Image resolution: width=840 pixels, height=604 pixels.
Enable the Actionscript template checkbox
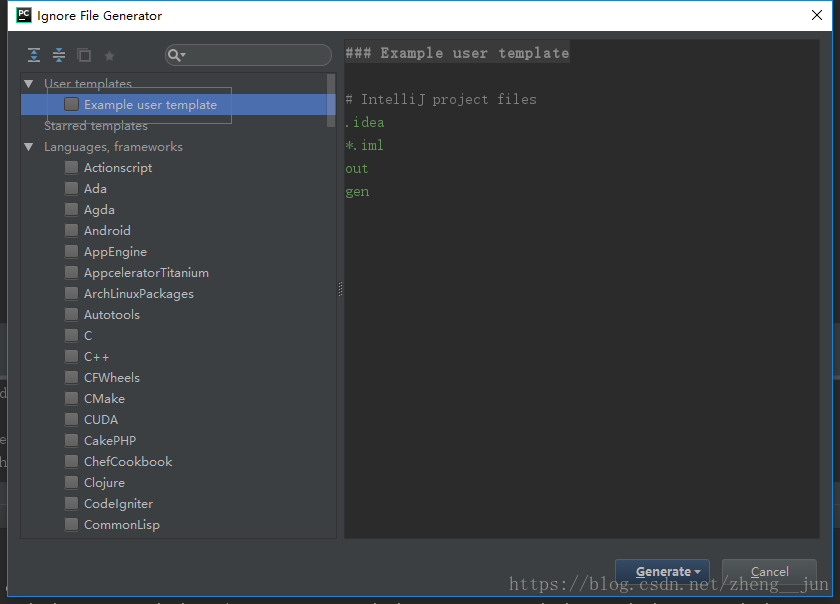71,167
